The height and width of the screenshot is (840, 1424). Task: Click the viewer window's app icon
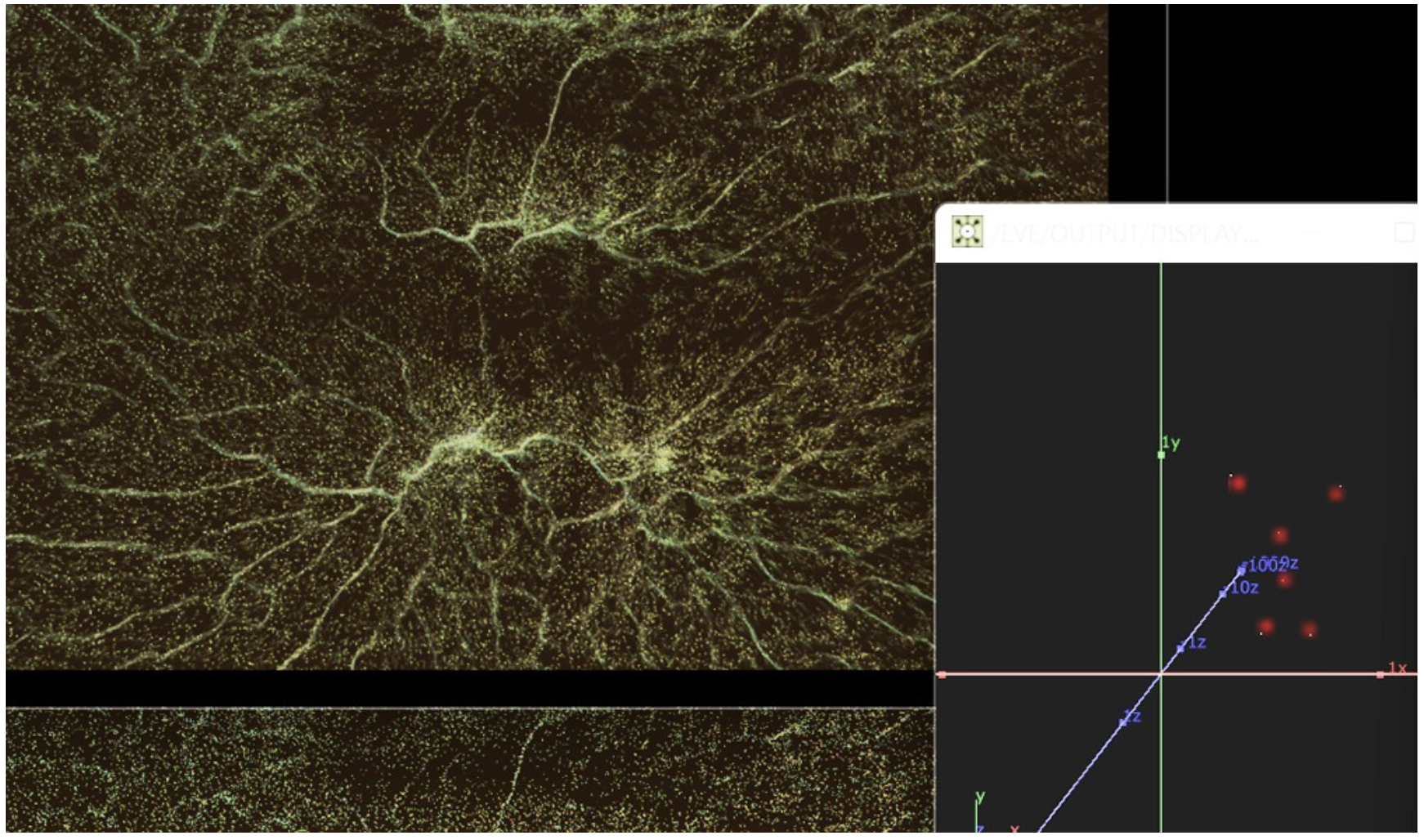(x=967, y=232)
